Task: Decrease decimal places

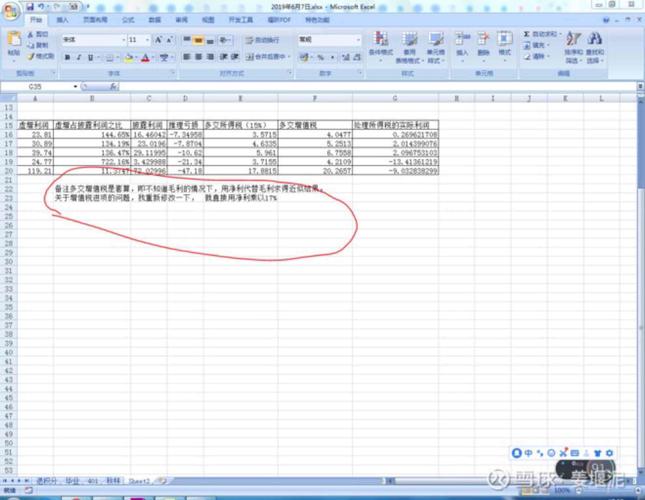Action: pos(357,58)
